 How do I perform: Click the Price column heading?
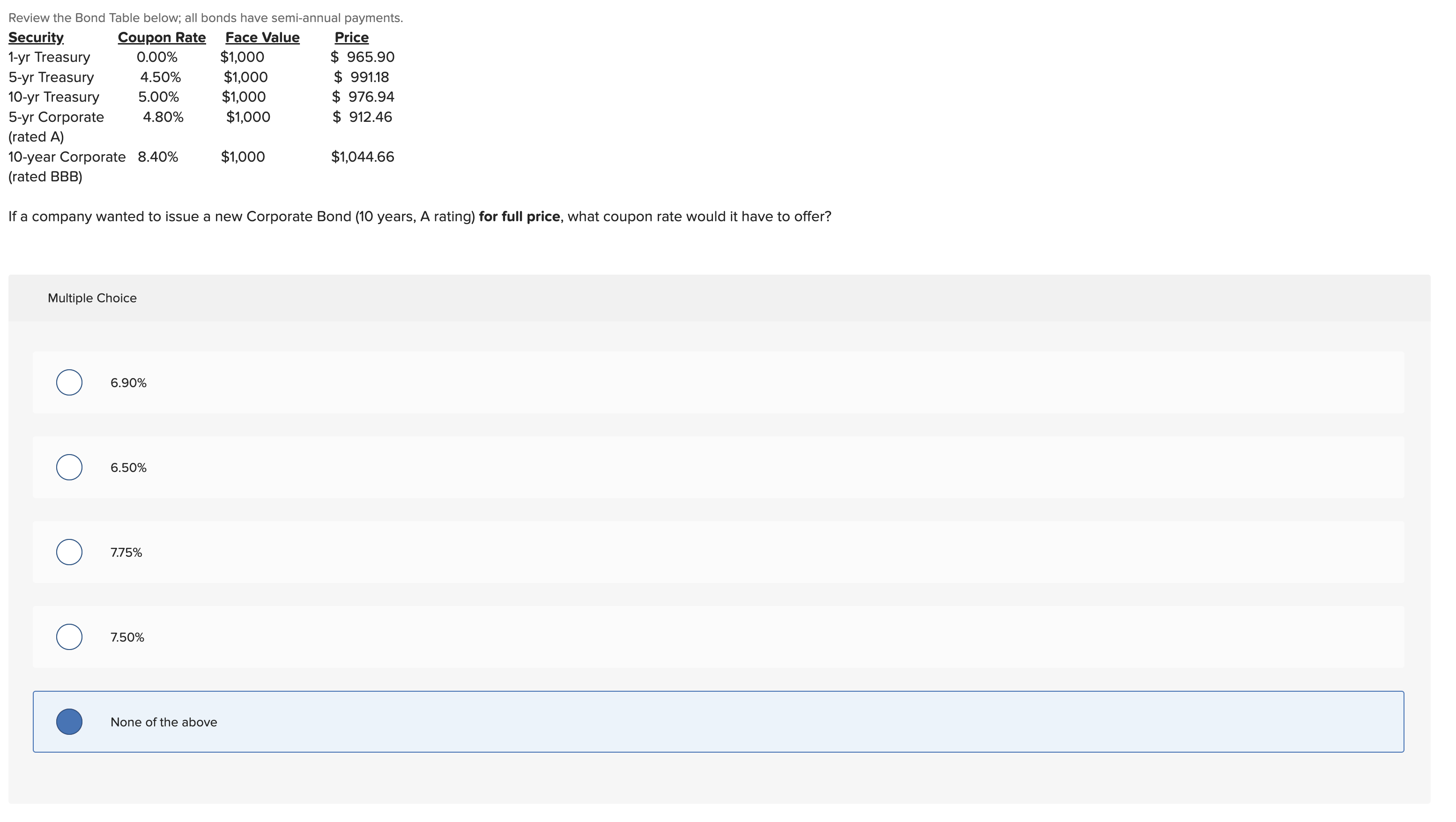point(351,37)
